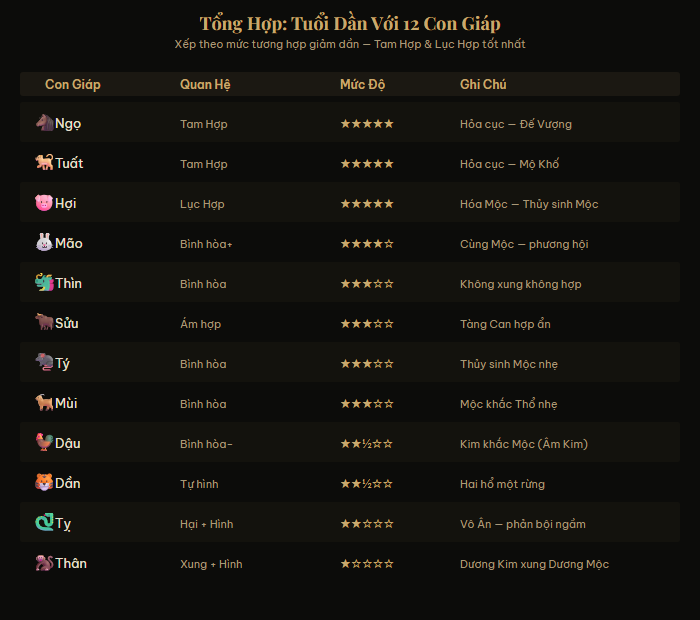The image size is (700, 620).
Task: Click the tiger icon beside Dần
Action: click(x=43, y=483)
